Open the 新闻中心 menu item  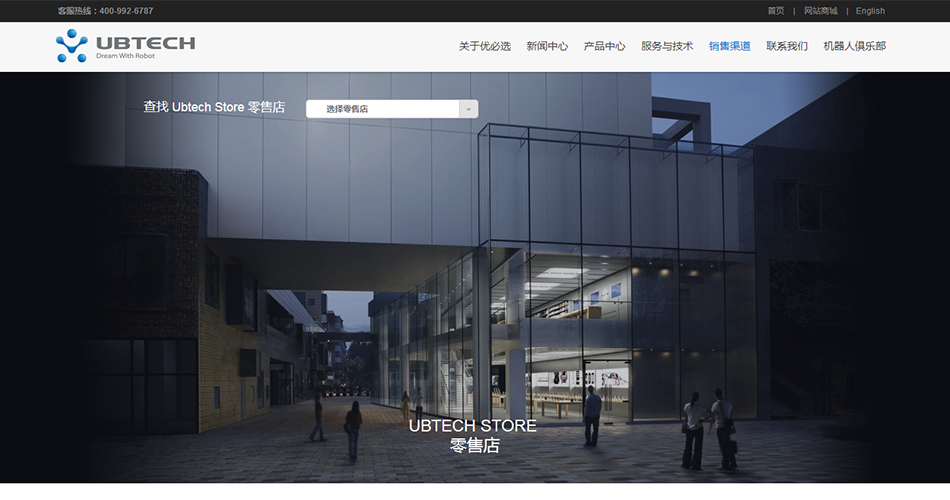coord(547,46)
